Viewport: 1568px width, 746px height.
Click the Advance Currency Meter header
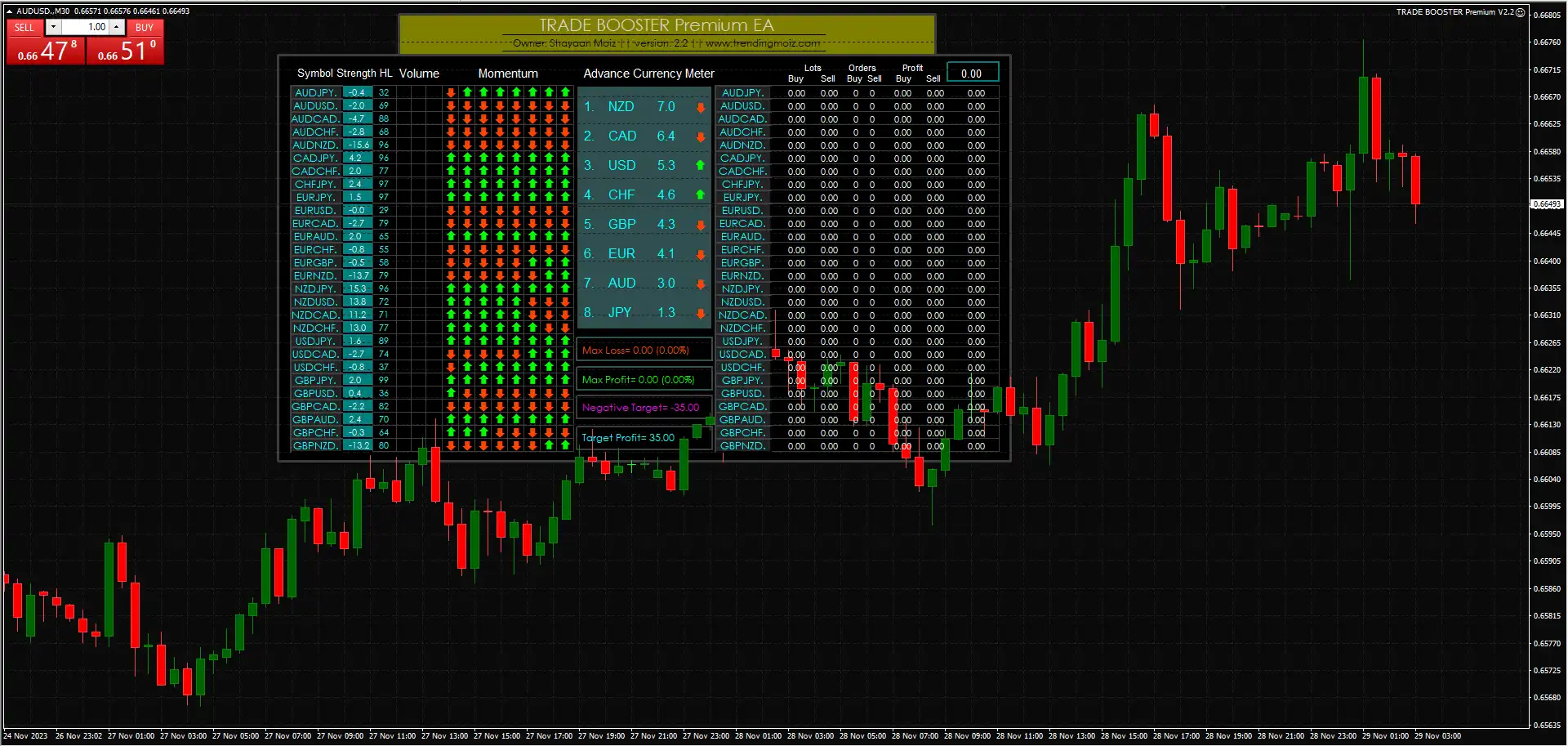pos(648,73)
